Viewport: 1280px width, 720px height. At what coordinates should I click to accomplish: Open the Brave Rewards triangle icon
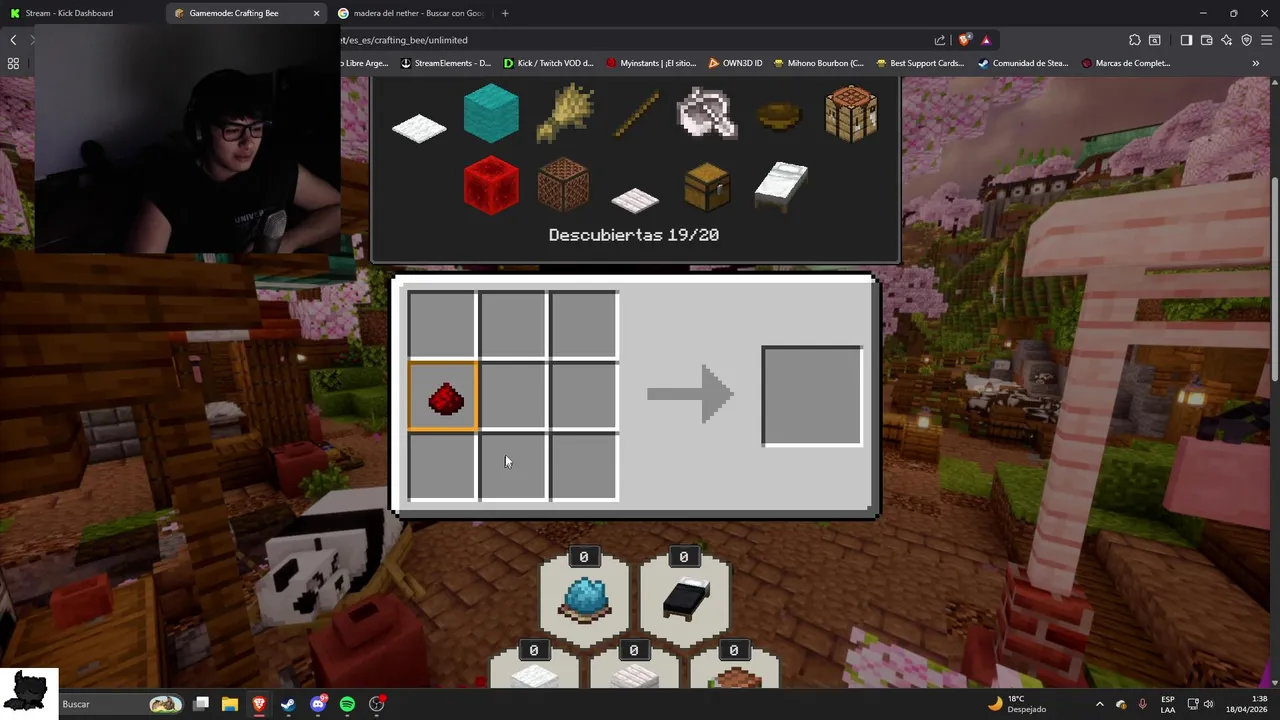click(x=986, y=40)
